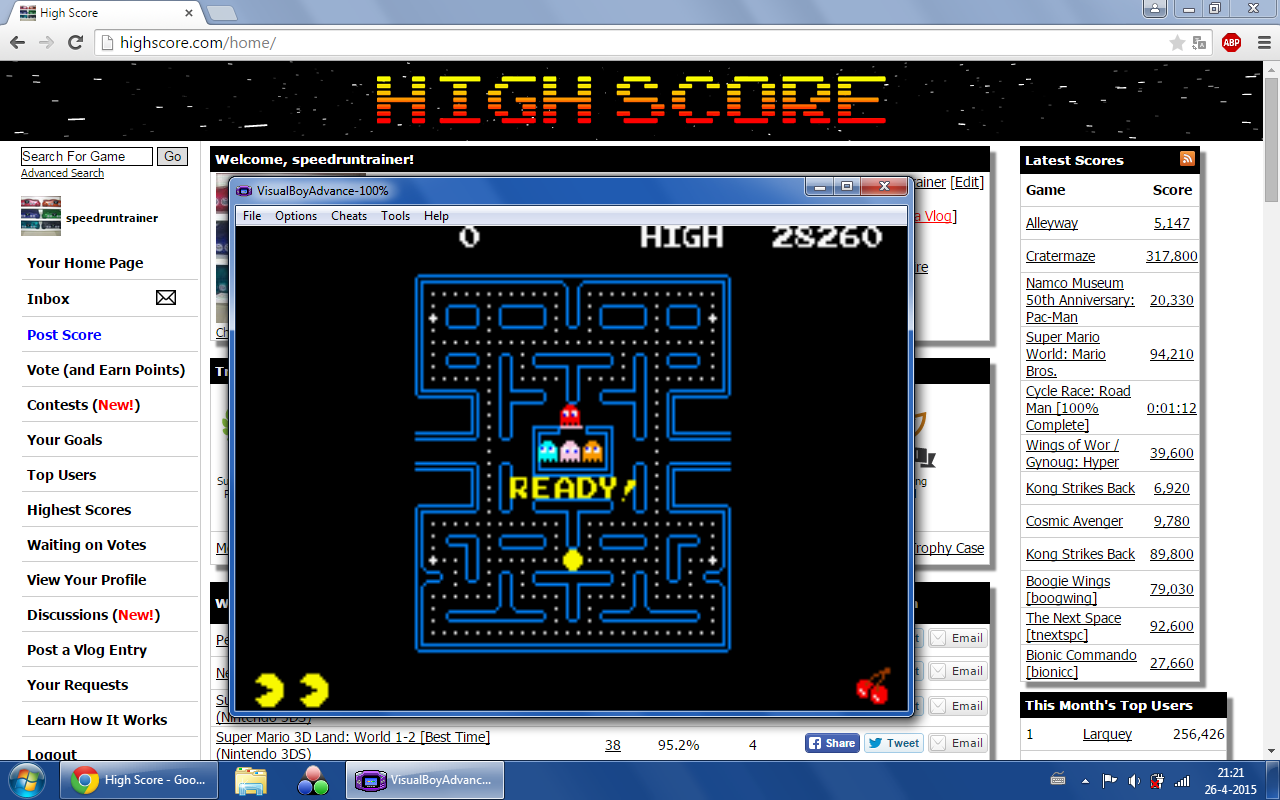Open the RSS feed icon beside Latest Scores
The image size is (1280, 800).
coord(1187,159)
